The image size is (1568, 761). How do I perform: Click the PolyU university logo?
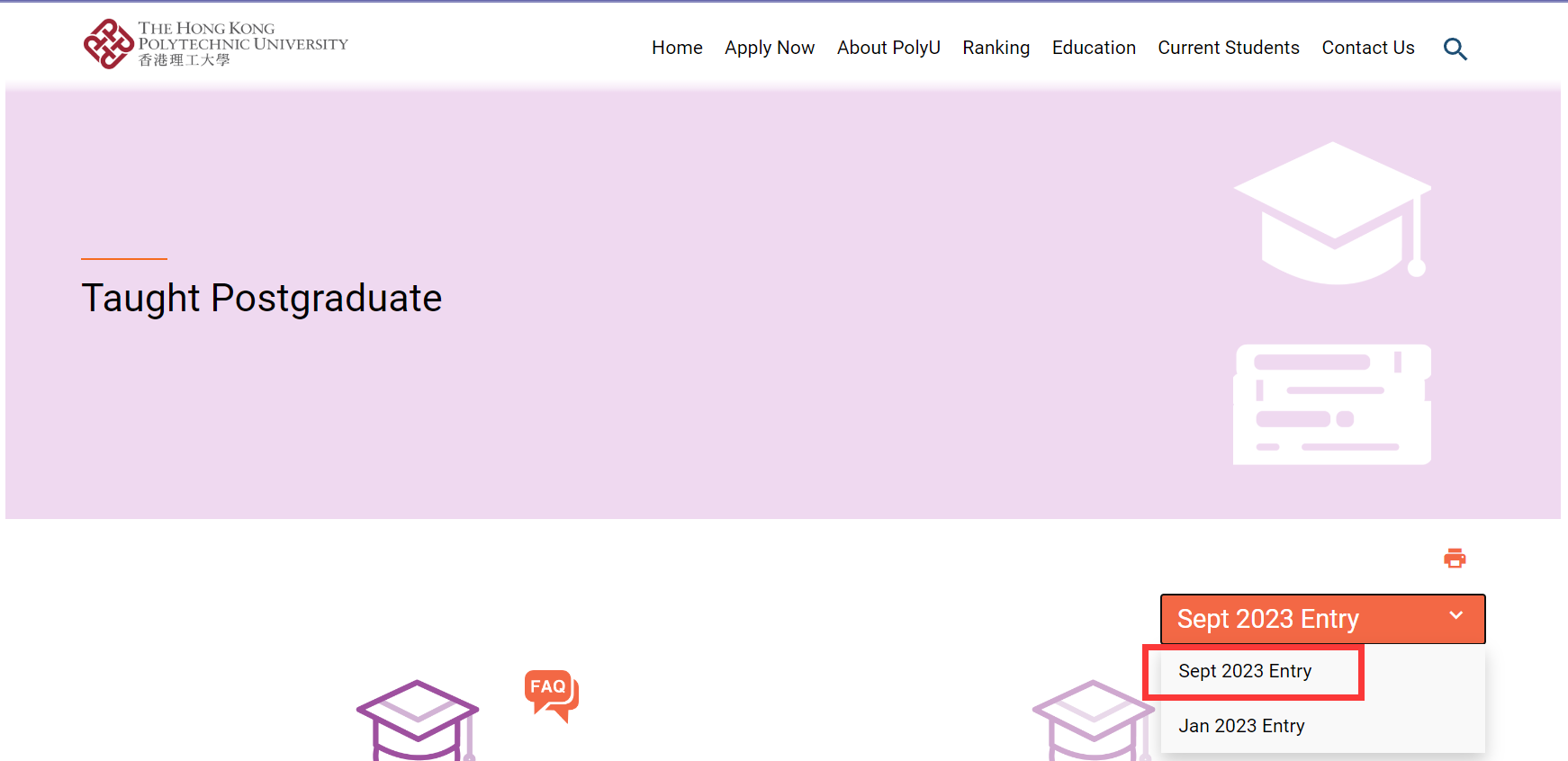coord(215,44)
